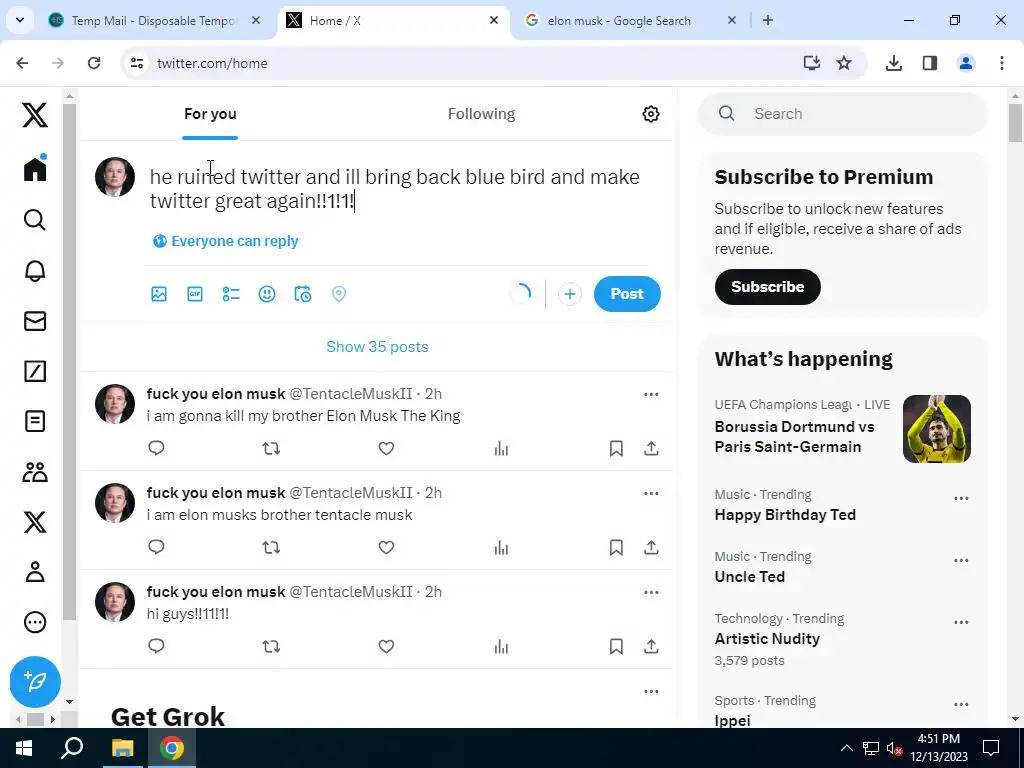Open Profile person icon in sidebar
1024x768 pixels.
pos(35,572)
